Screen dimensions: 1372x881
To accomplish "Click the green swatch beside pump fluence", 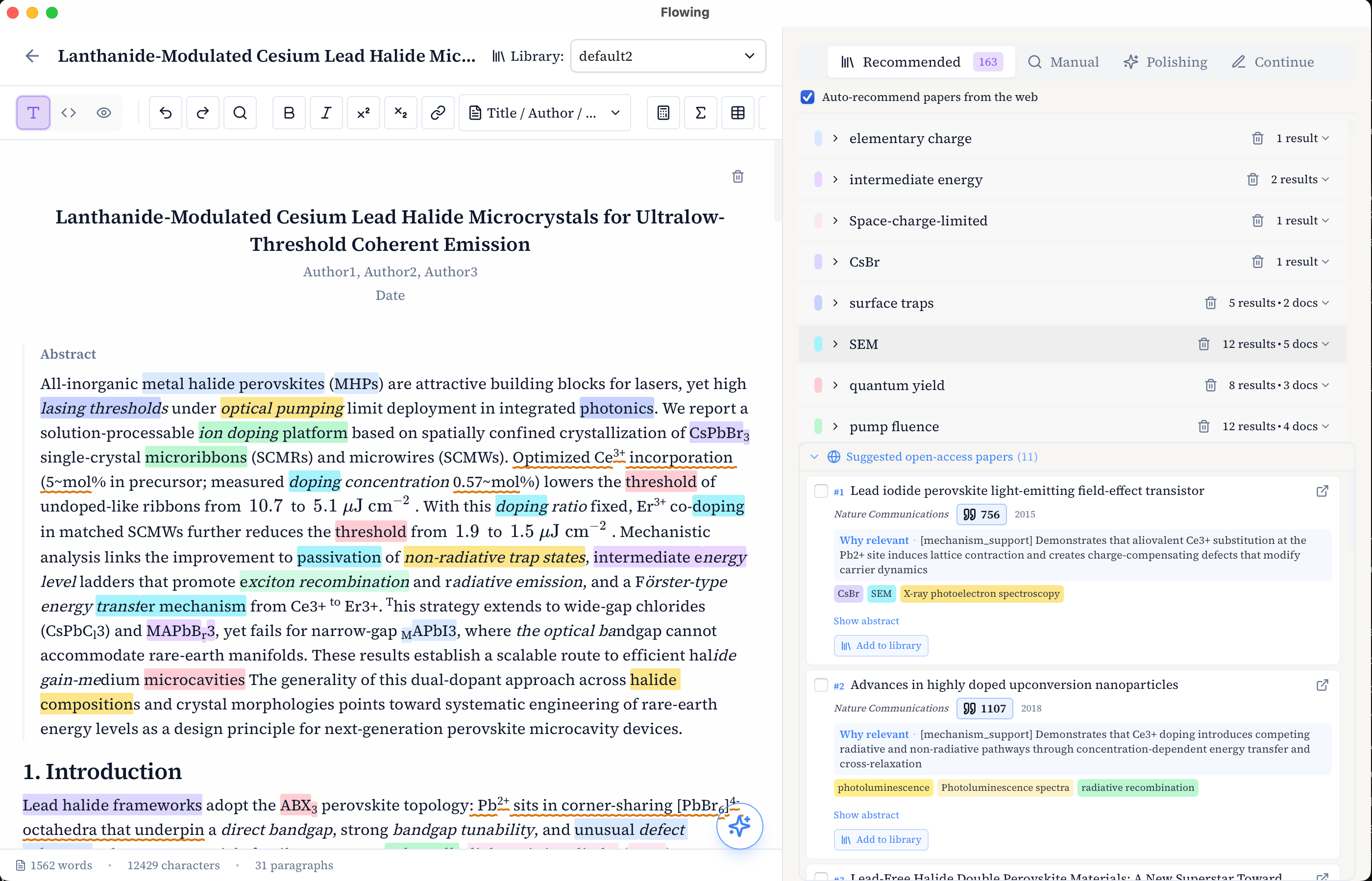I will tap(818, 426).
